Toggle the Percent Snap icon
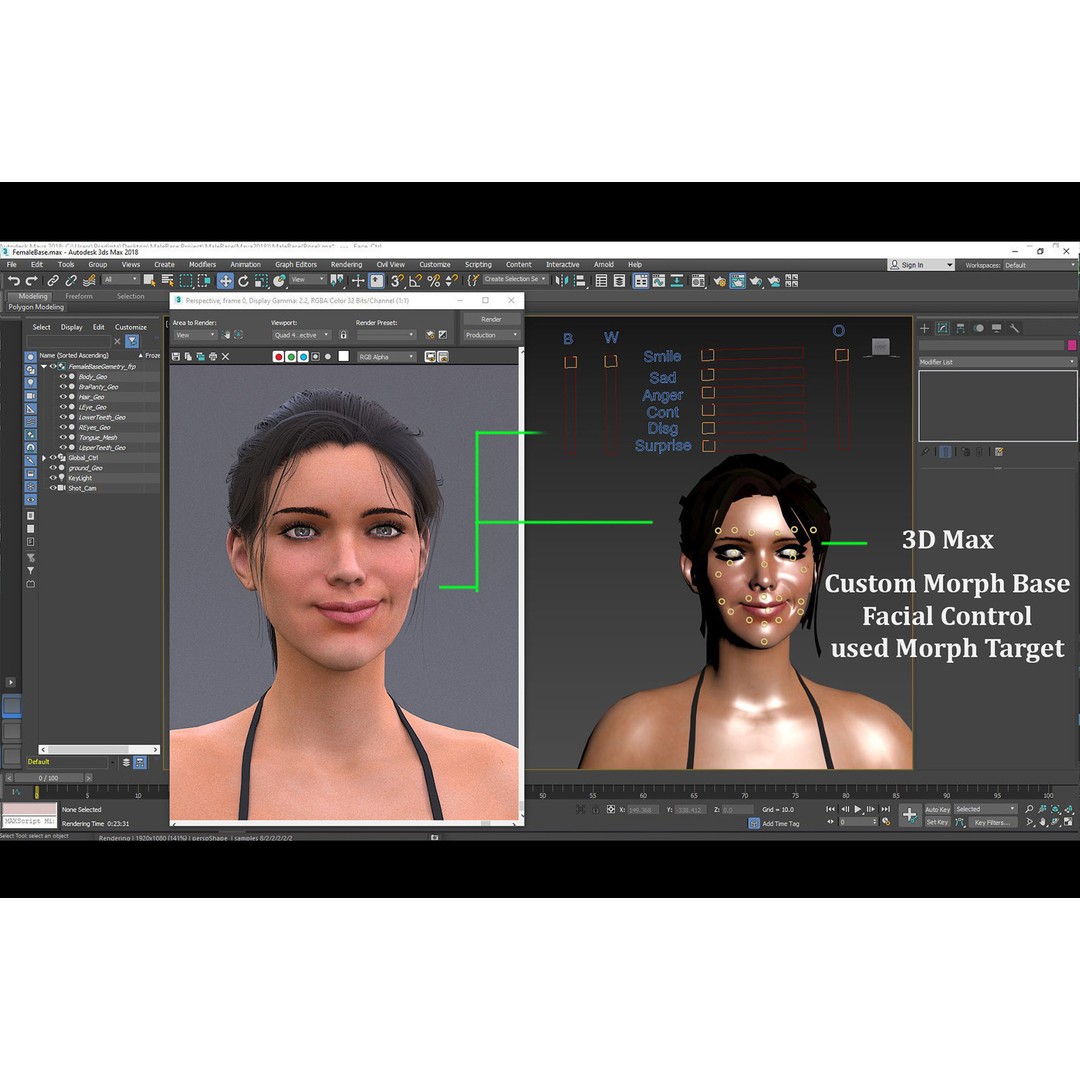 coord(433,280)
